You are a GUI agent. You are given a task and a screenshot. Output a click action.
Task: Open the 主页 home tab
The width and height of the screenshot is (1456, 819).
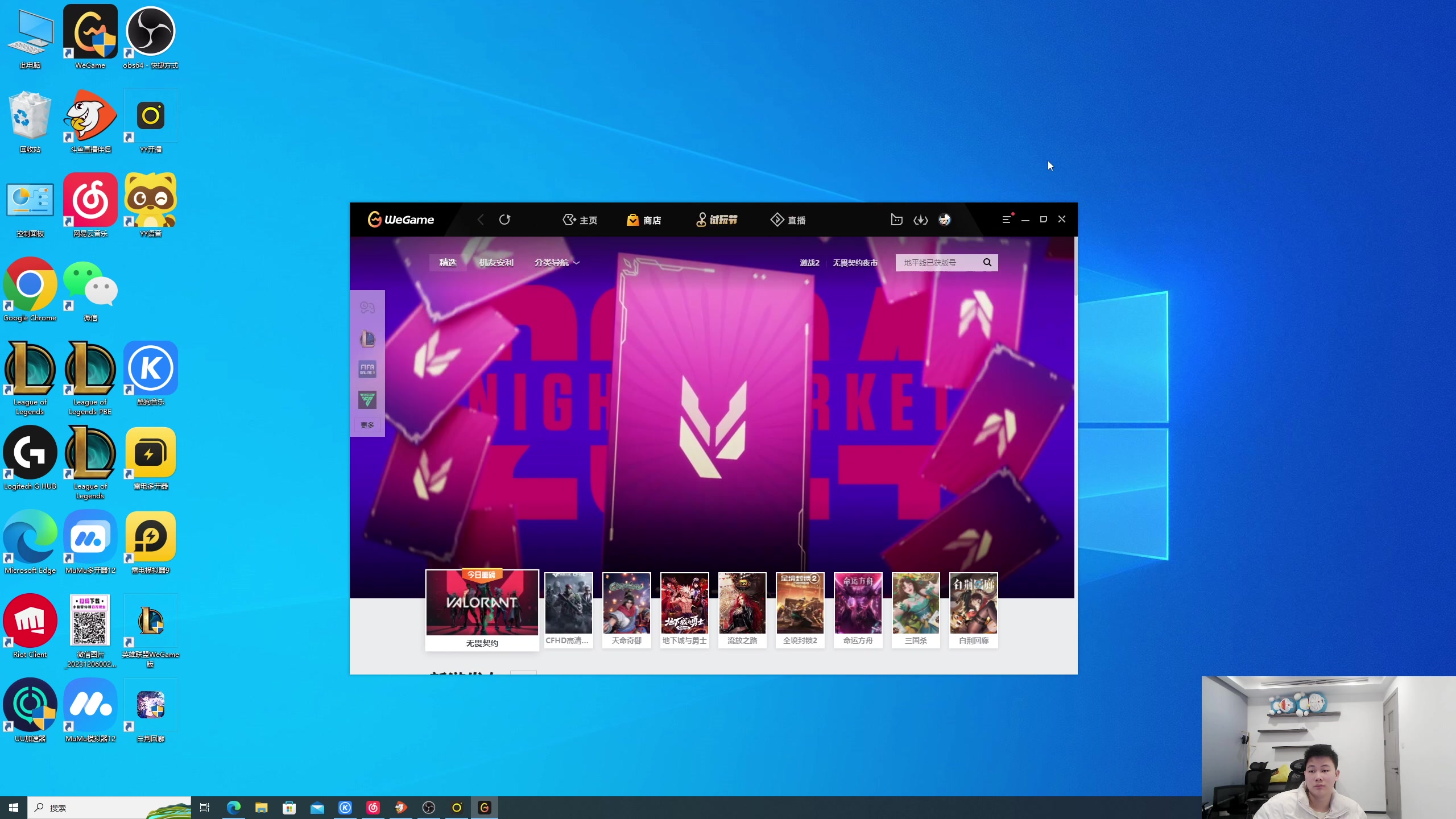pos(580,220)
